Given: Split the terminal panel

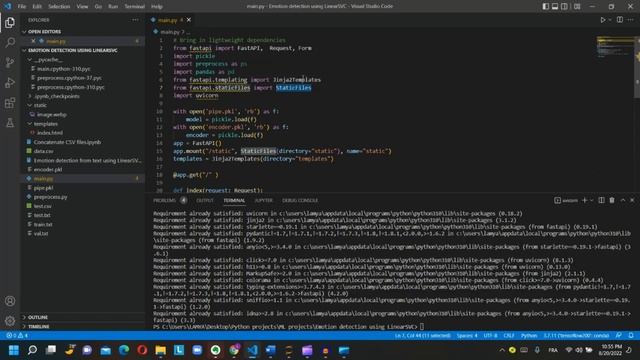Looking at the screenshot, I should [601, 200].
